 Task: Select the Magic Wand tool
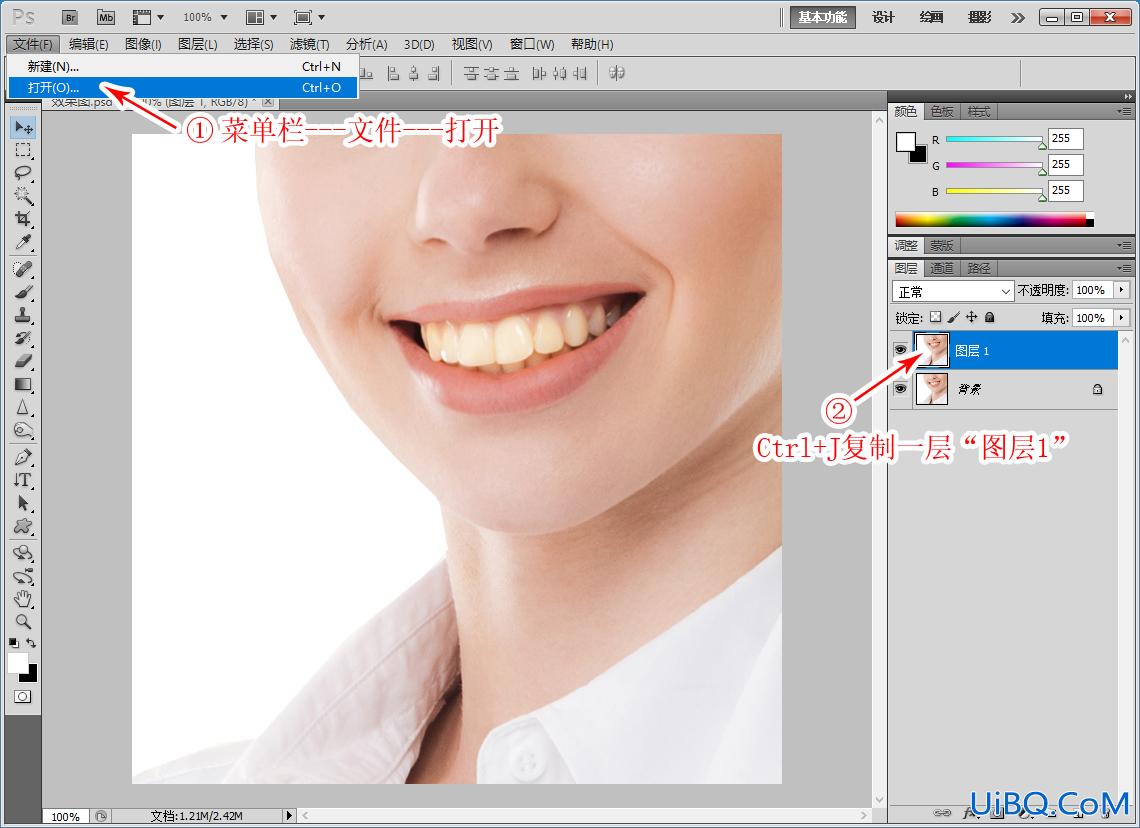(x=23, y=196)
